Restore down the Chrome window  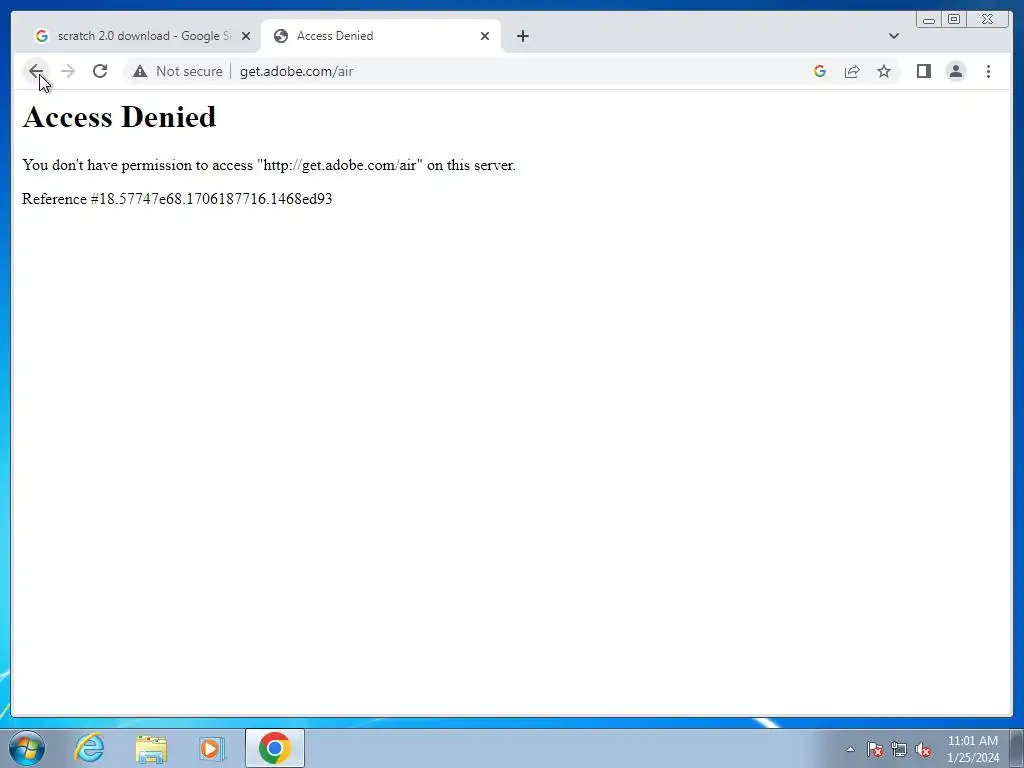954,20
